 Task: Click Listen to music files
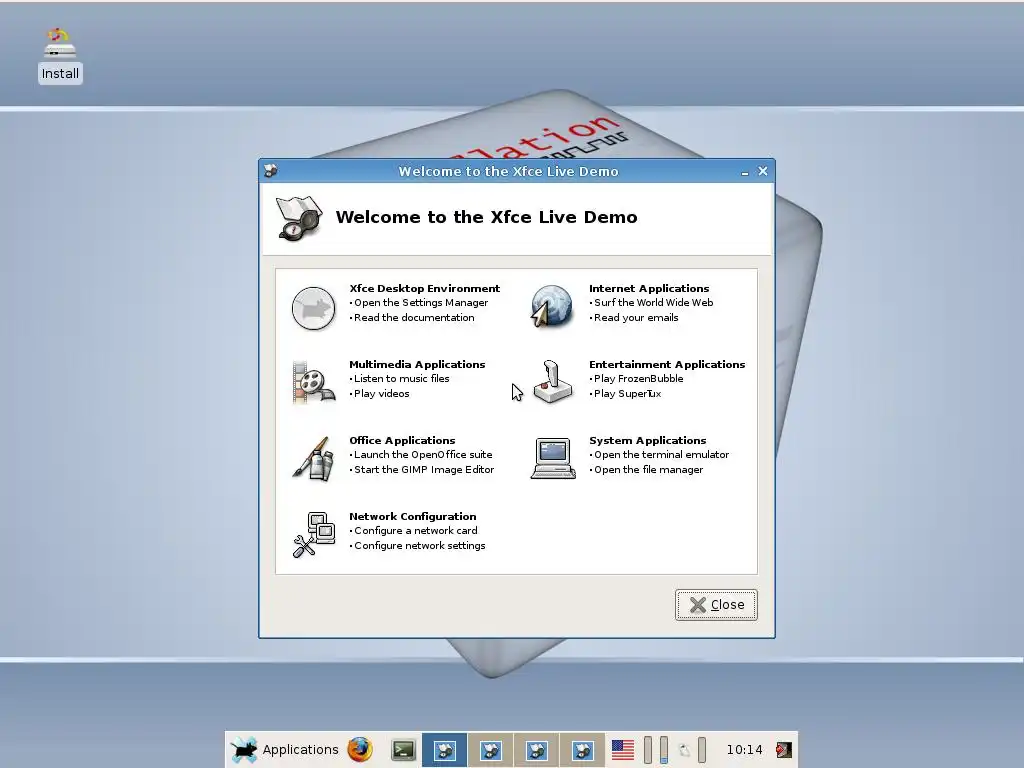[402, 379]
